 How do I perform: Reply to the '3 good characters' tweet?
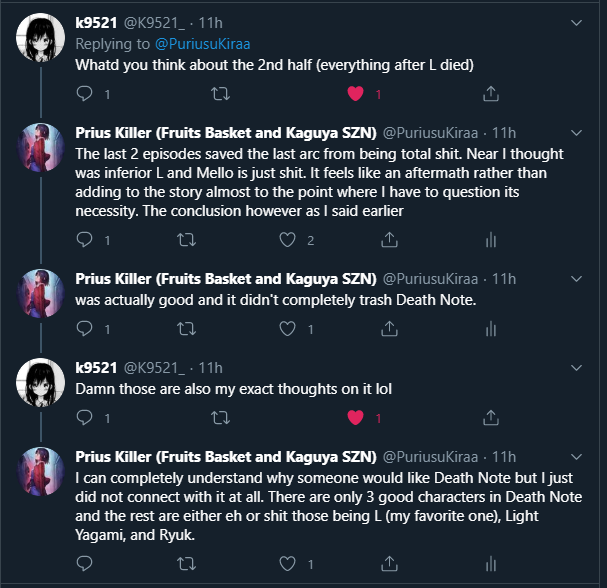tap(85, 564)
